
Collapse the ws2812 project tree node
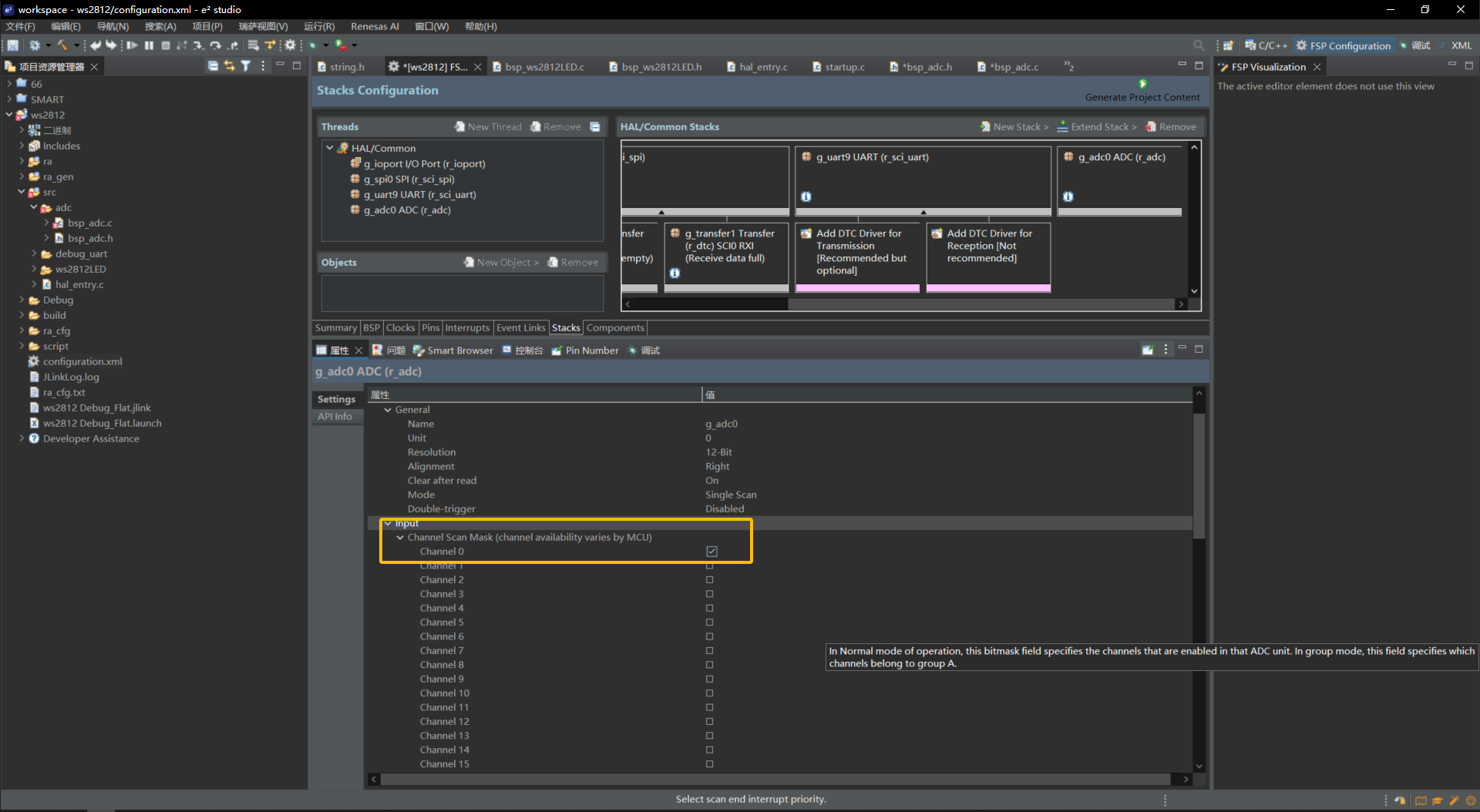point(9,115)
